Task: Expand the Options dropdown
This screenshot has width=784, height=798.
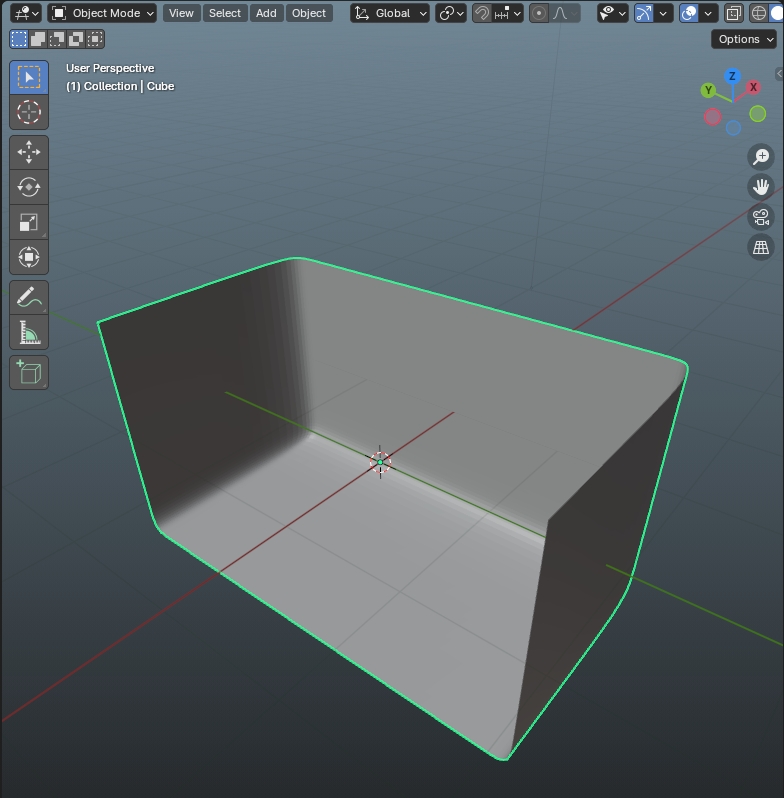Action: (x=744, y=39)
